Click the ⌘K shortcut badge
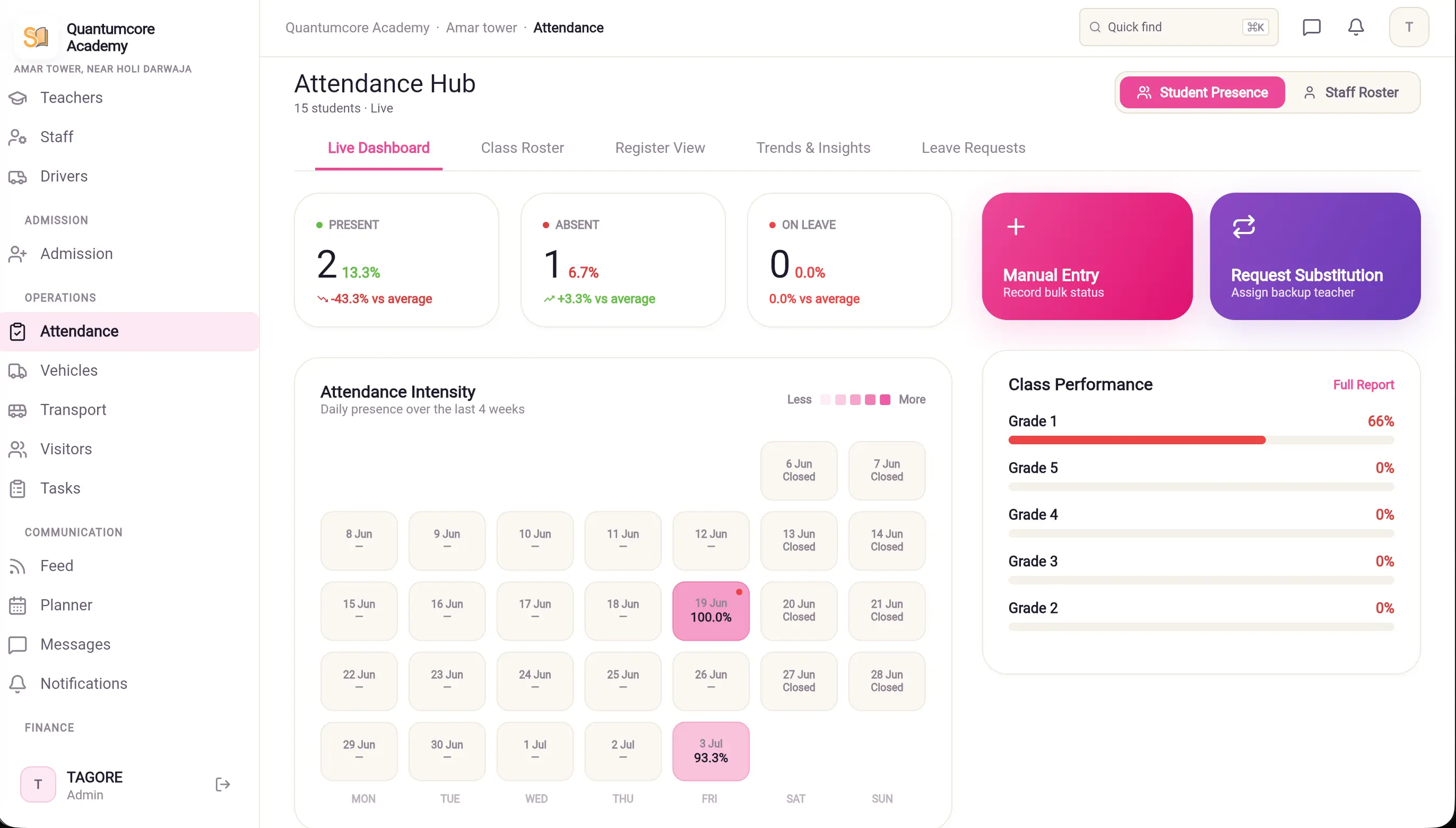Screen dimensions: 1456x828 click(x=1255, y=27)
